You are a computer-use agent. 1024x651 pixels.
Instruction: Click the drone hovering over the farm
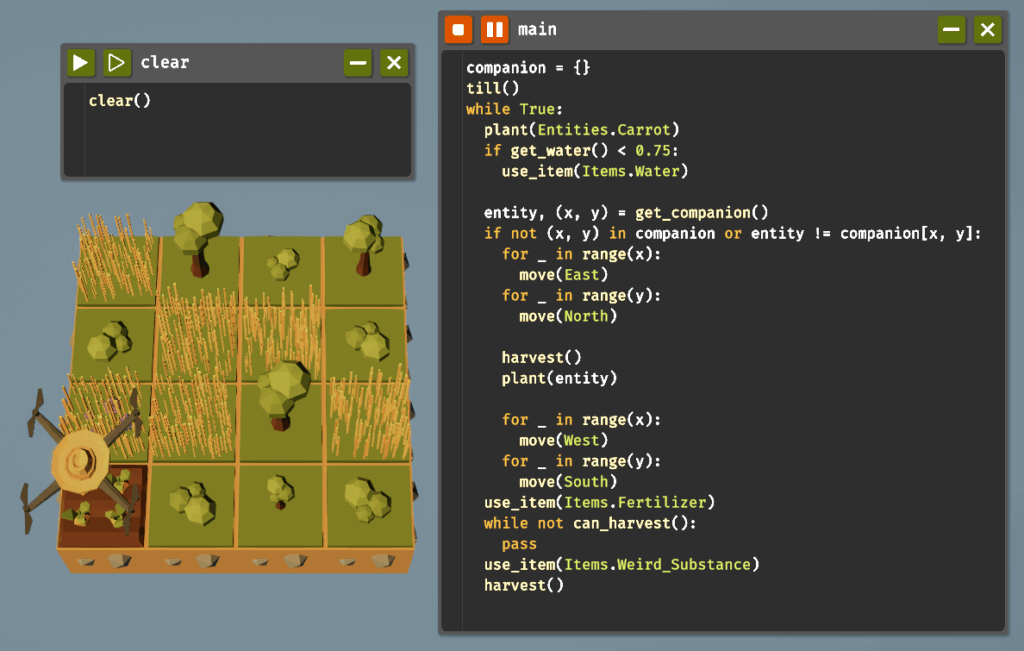click(80, 458)
